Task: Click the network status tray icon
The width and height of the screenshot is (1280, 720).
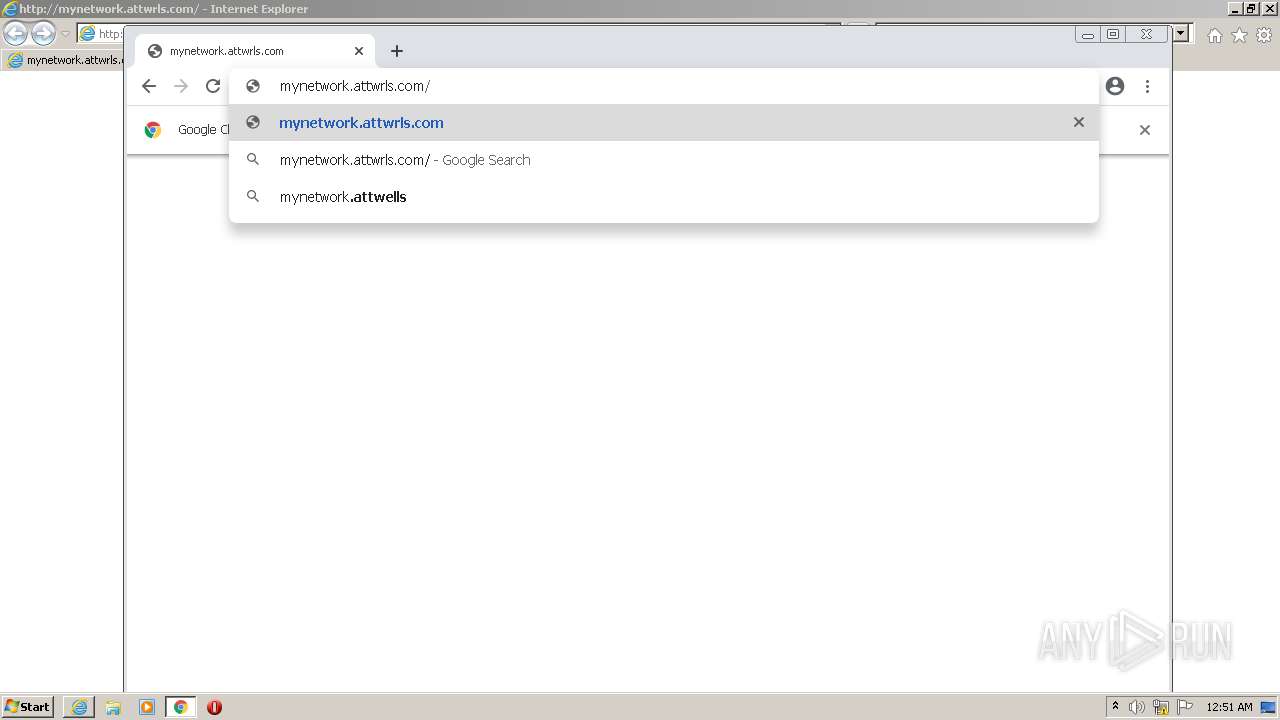Action: click(1161, 707)
